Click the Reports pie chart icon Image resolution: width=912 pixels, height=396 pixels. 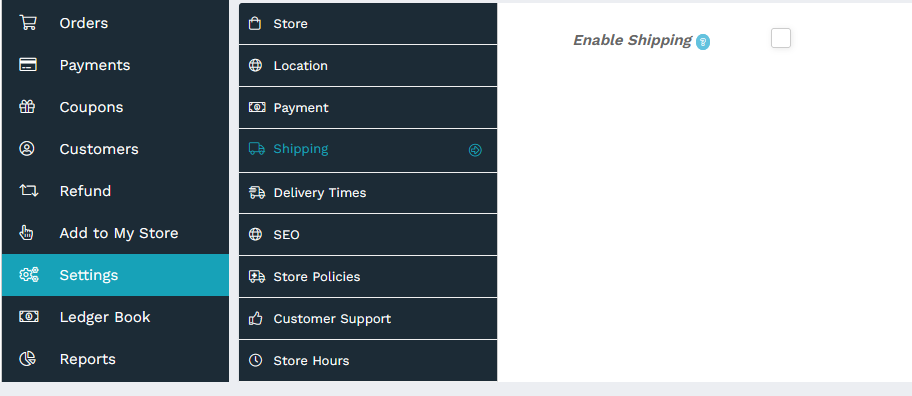pyautogui.click(x=27, y=359)
